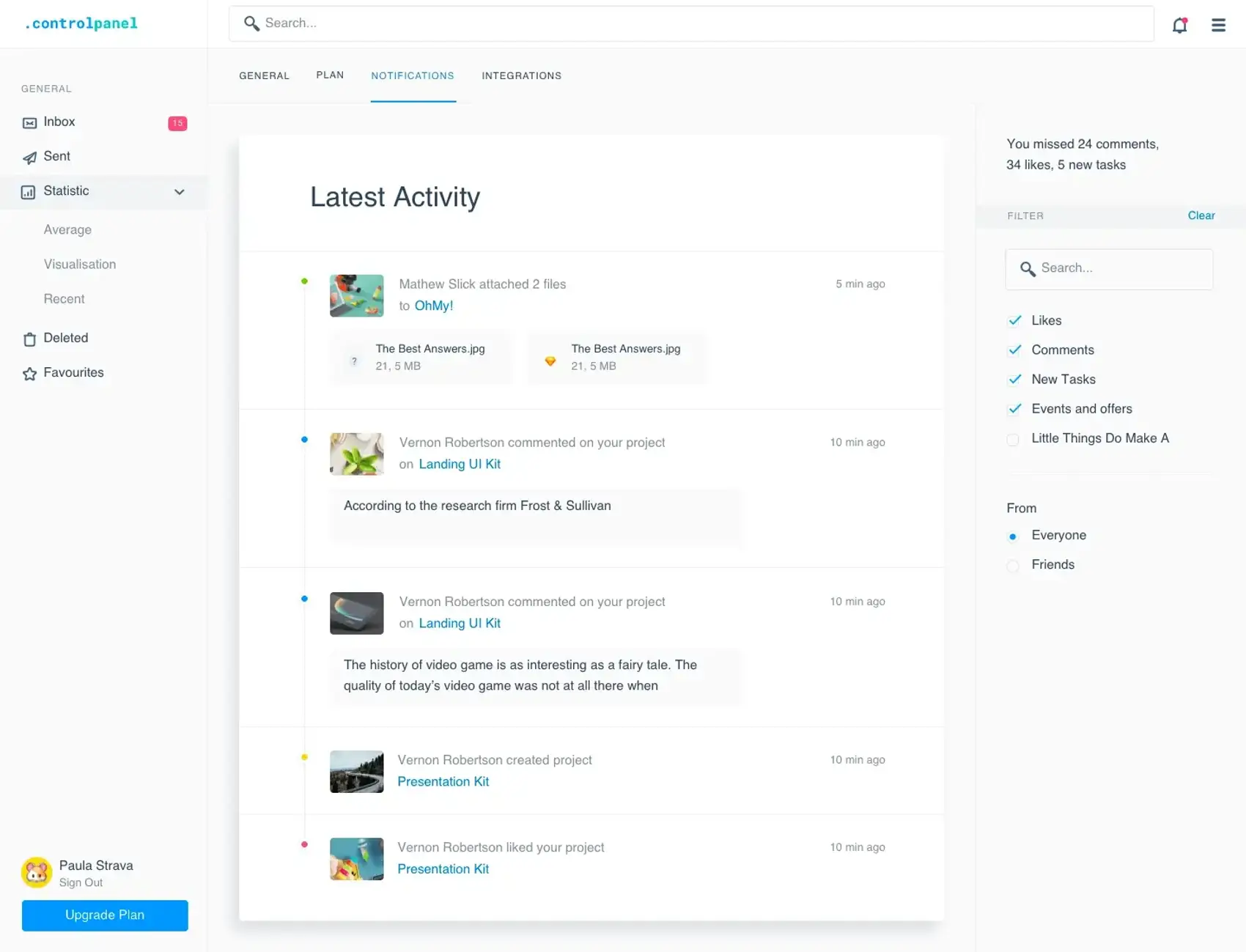Toggle the Events and offers checkbox
This screenshot has height=952, width=1246.
pyautogui.click(x=1014, y=409)
